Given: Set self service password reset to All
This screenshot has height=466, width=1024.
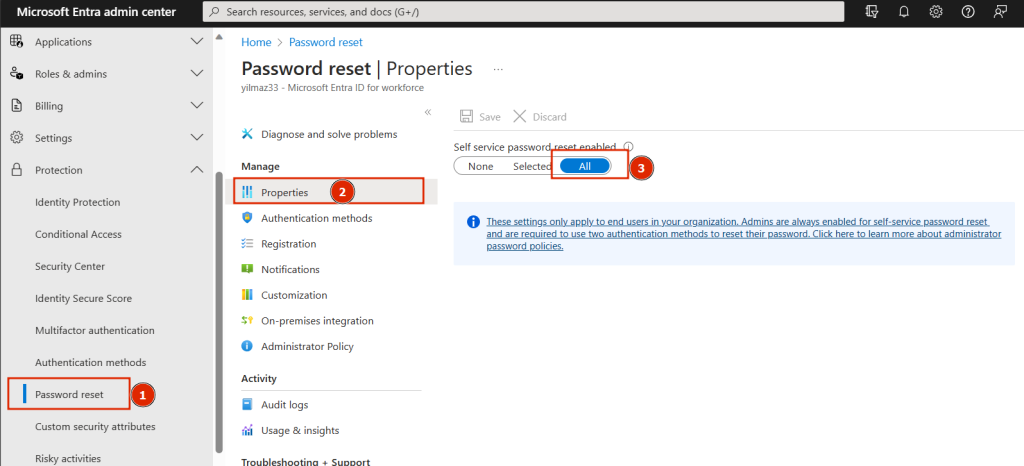Looking at the screenshot, I should coord(585,166).
